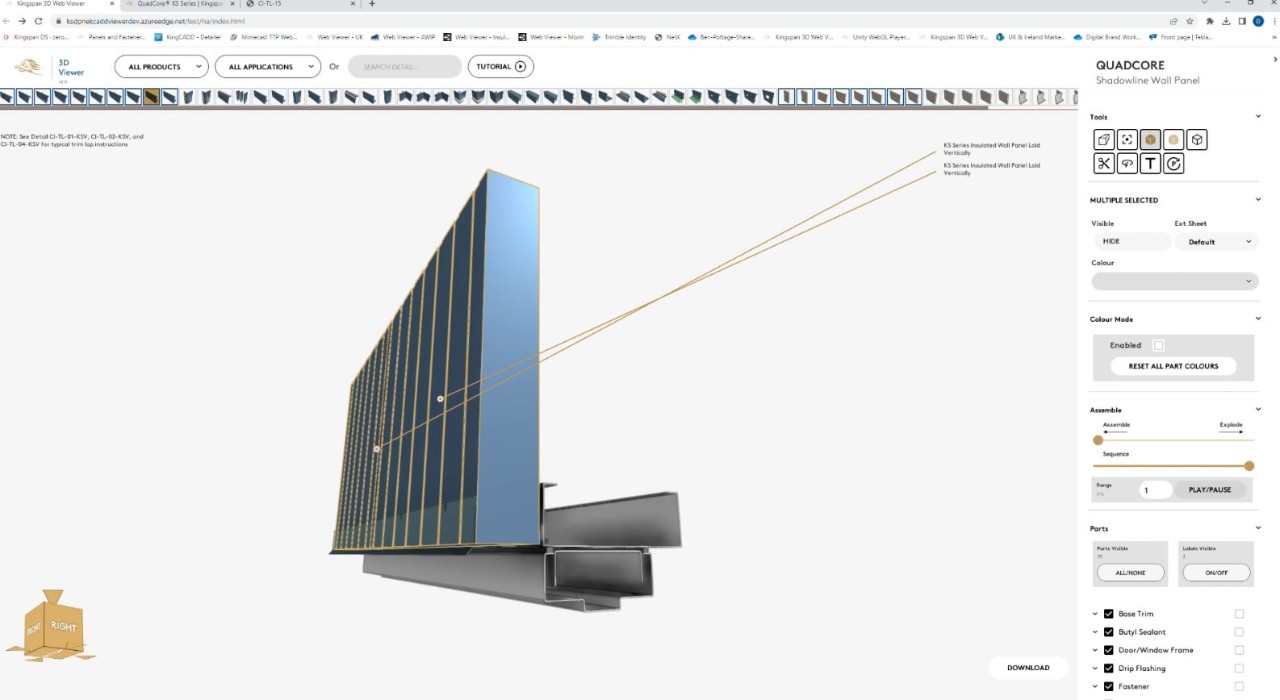Viewport: 1280px width, 700px height.
Task: Click the orientation cube RIGHT face
Action: [64, 627]
